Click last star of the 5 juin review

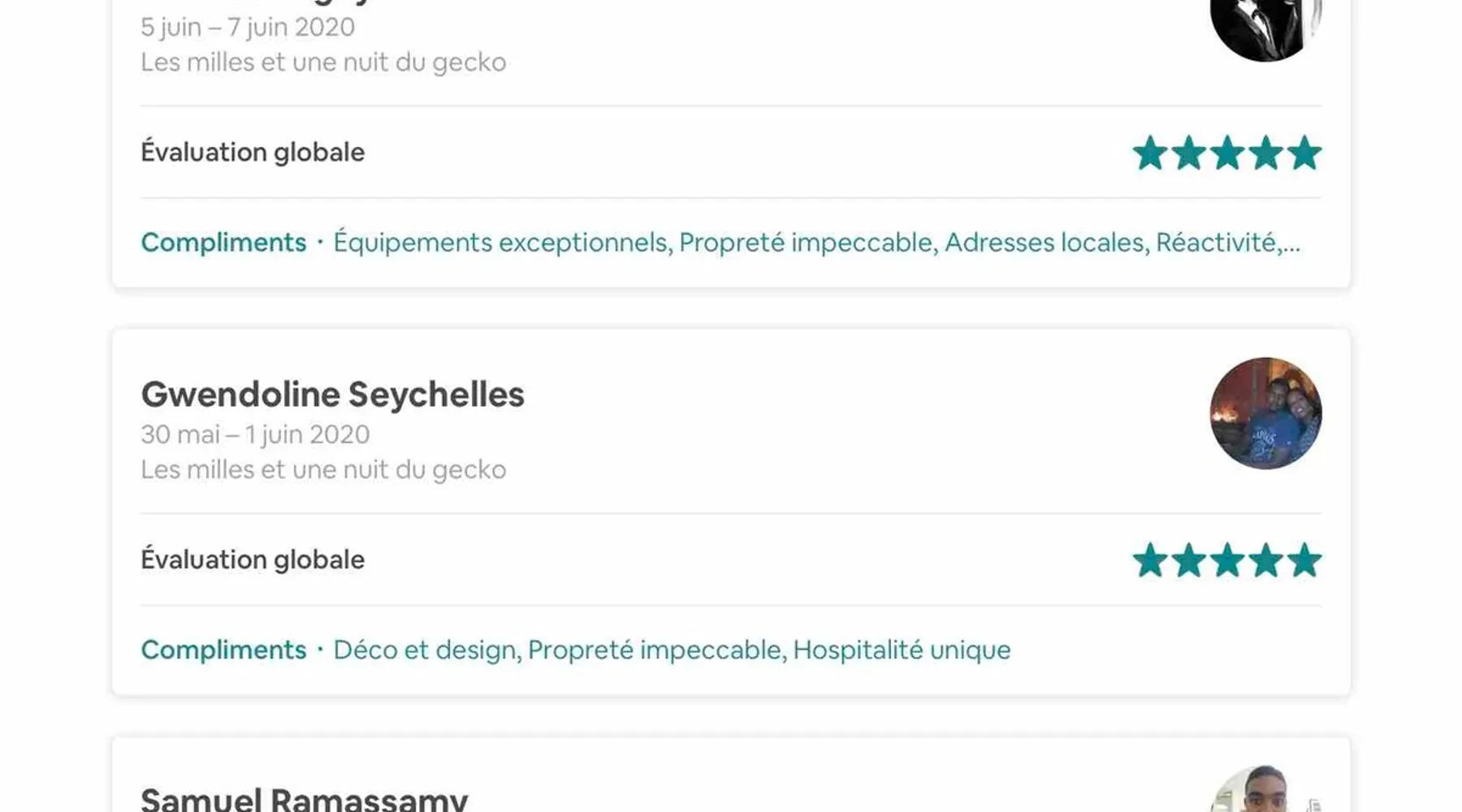1304,153
